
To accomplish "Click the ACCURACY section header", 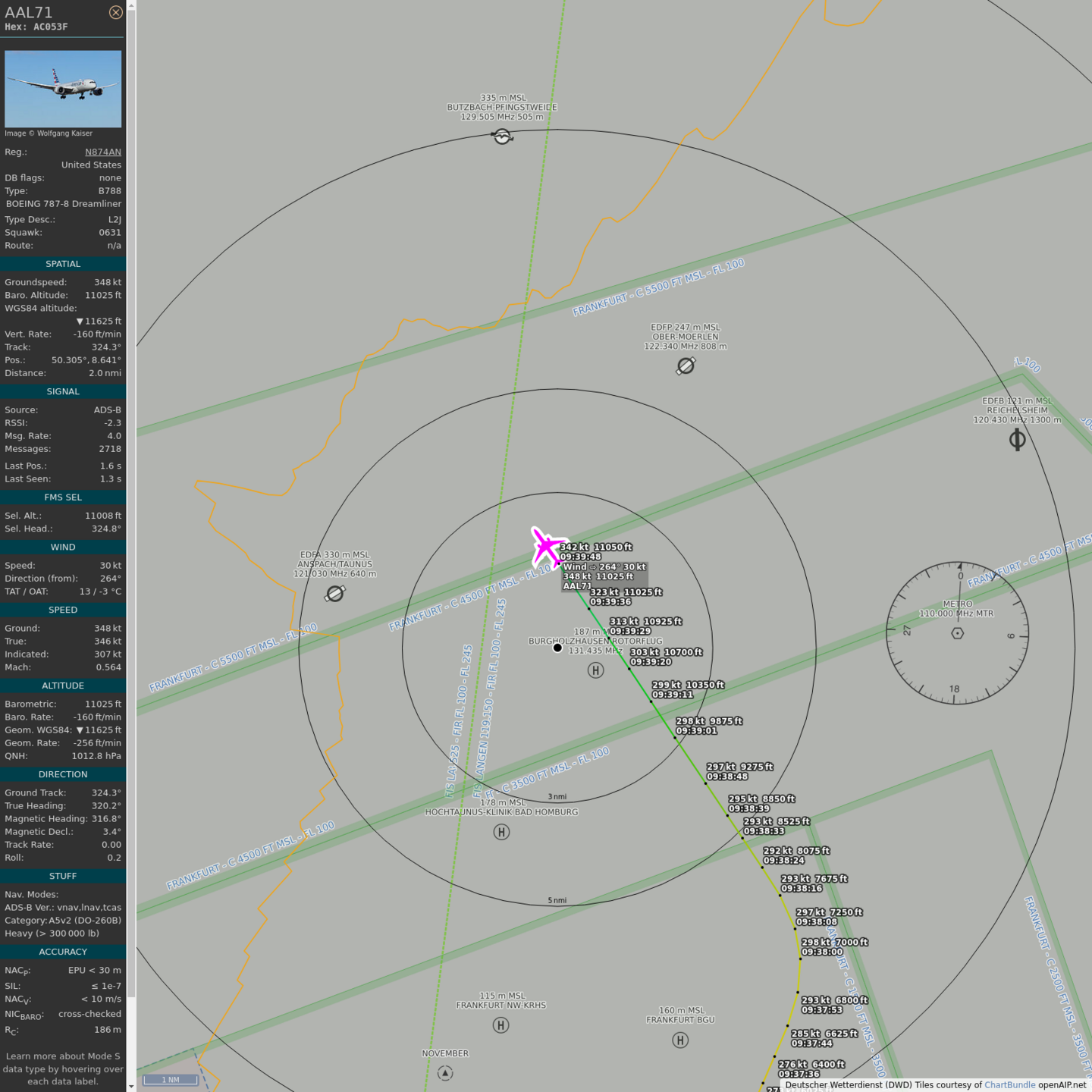I will coord(63,952).
